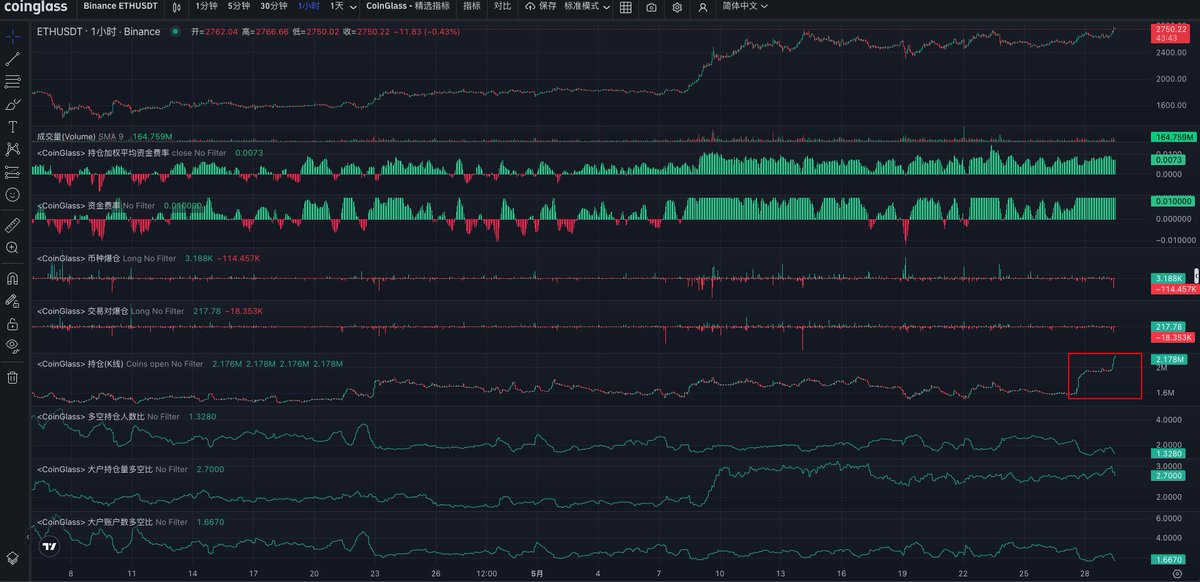Open the user account icon

point(703,7)
